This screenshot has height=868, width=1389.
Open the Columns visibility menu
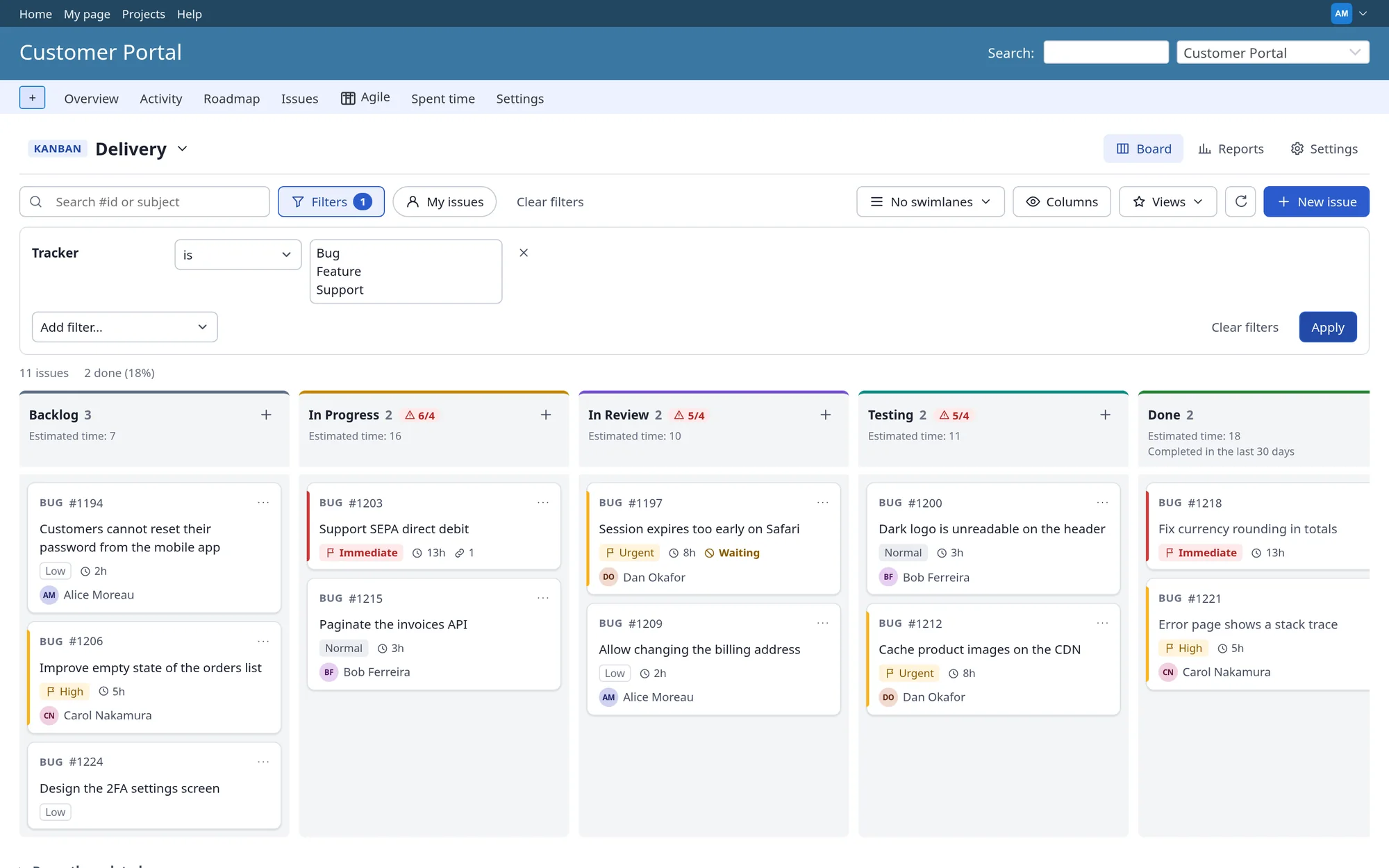[x=1062, y=201]
